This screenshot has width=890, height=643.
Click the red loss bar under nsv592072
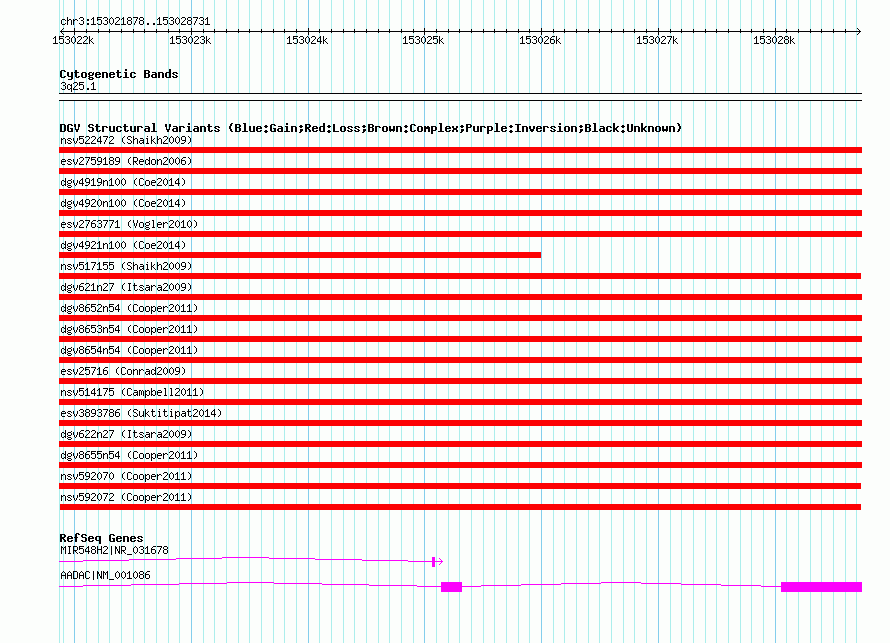(x=460, y=507)
